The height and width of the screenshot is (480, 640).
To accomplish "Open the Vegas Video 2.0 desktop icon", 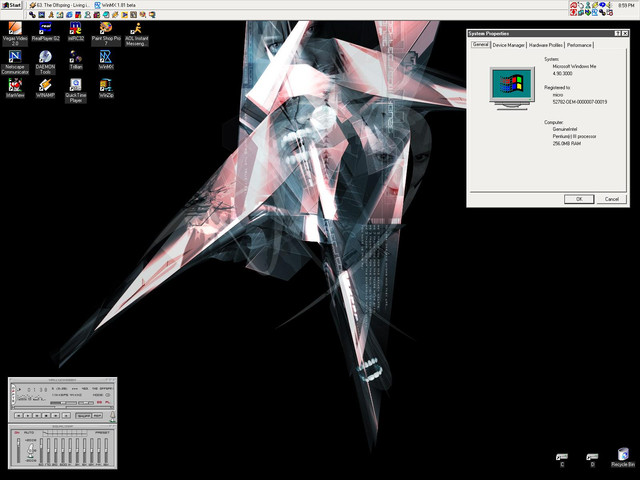I will [x=15, y=28].
